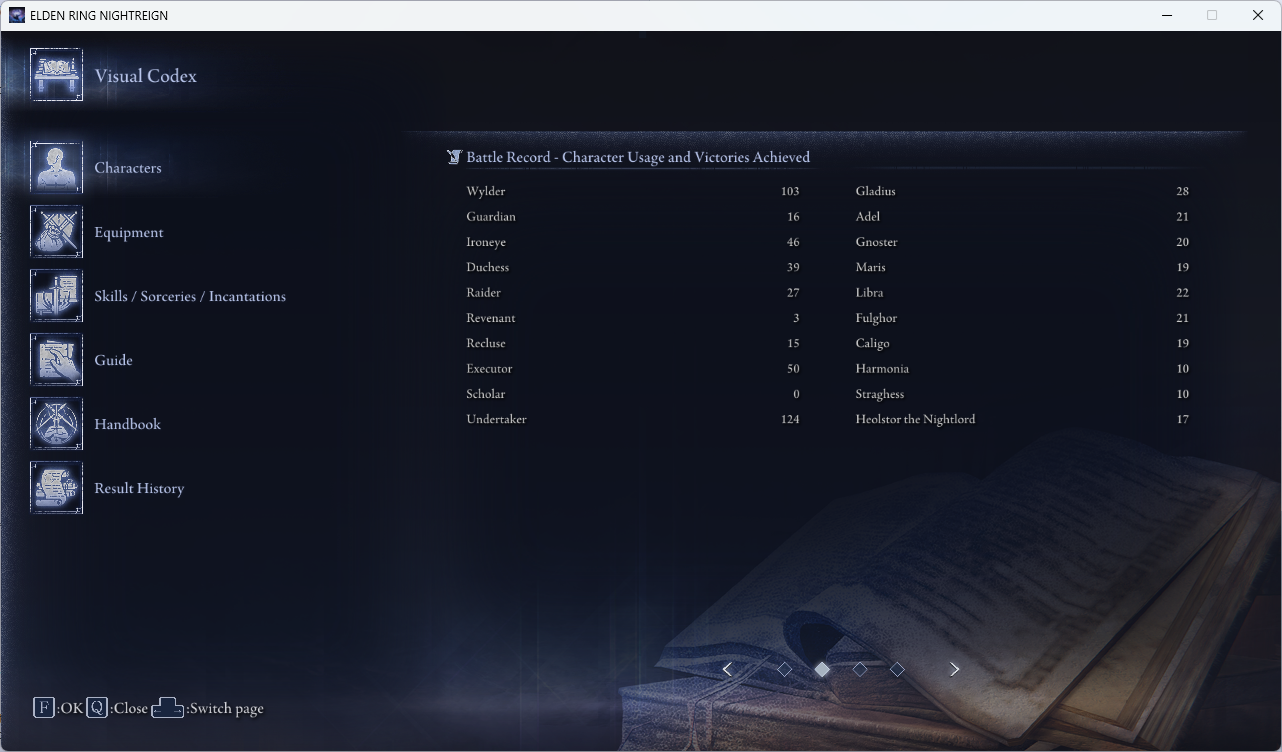The image size is (1282, 752).
Task: Select the Raider record row
Action: (633, 292)
